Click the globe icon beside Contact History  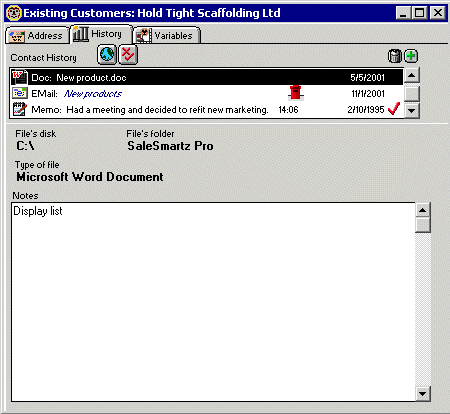click(x=107, y=55)
